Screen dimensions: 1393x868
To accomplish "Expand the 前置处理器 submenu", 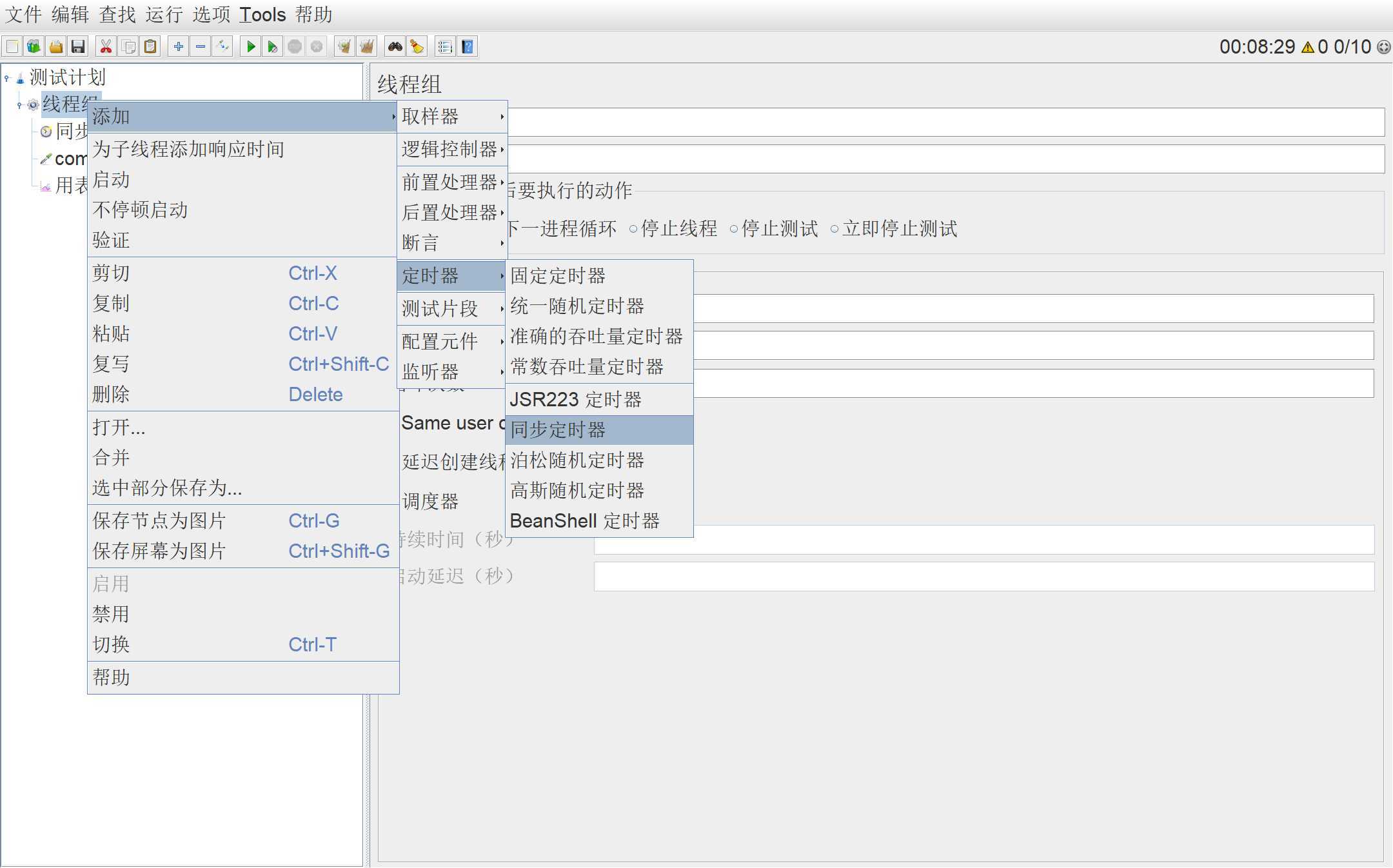I will pyautogui.click(x=452, y=182).
